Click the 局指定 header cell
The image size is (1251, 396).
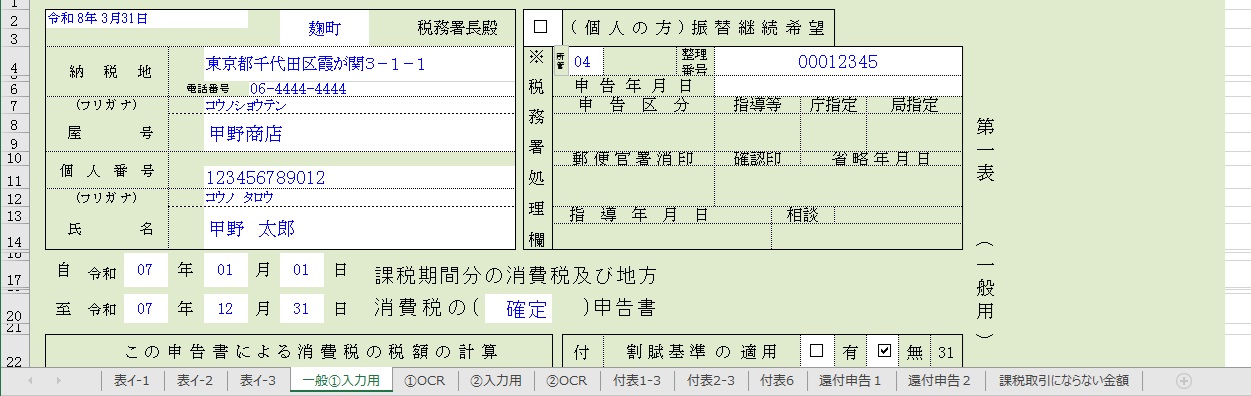[x=914, y=104]
